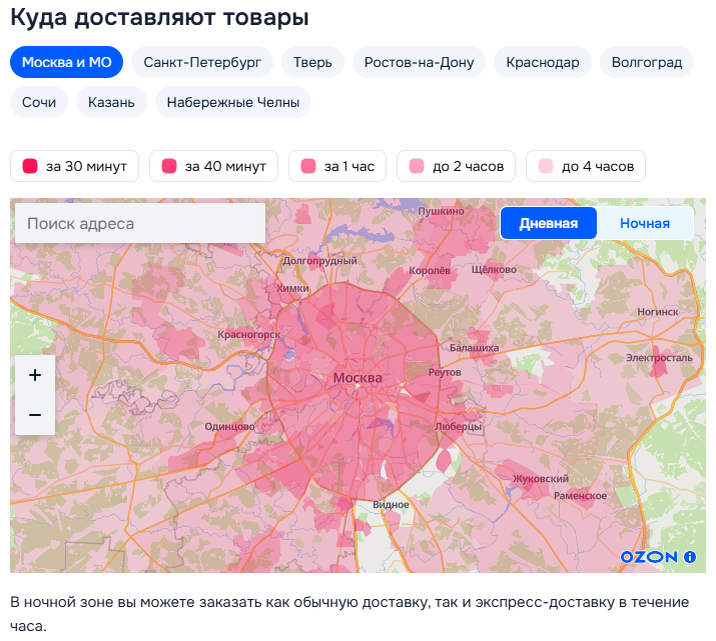Select the Набережные Челны city tab

coord(233,102)
